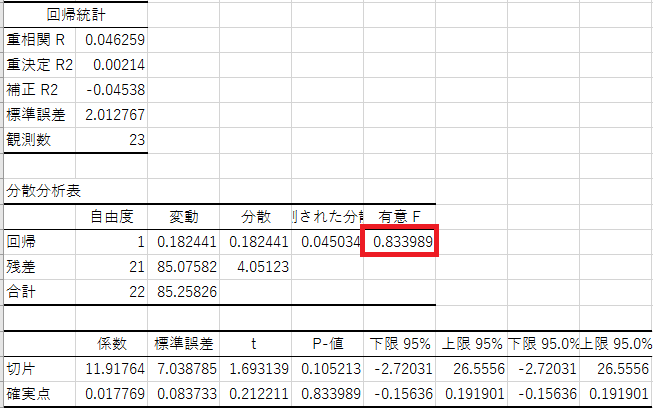653x408 pixels.
Task: Click the 重相関 R label cell
Action: (x=40, y=40)
